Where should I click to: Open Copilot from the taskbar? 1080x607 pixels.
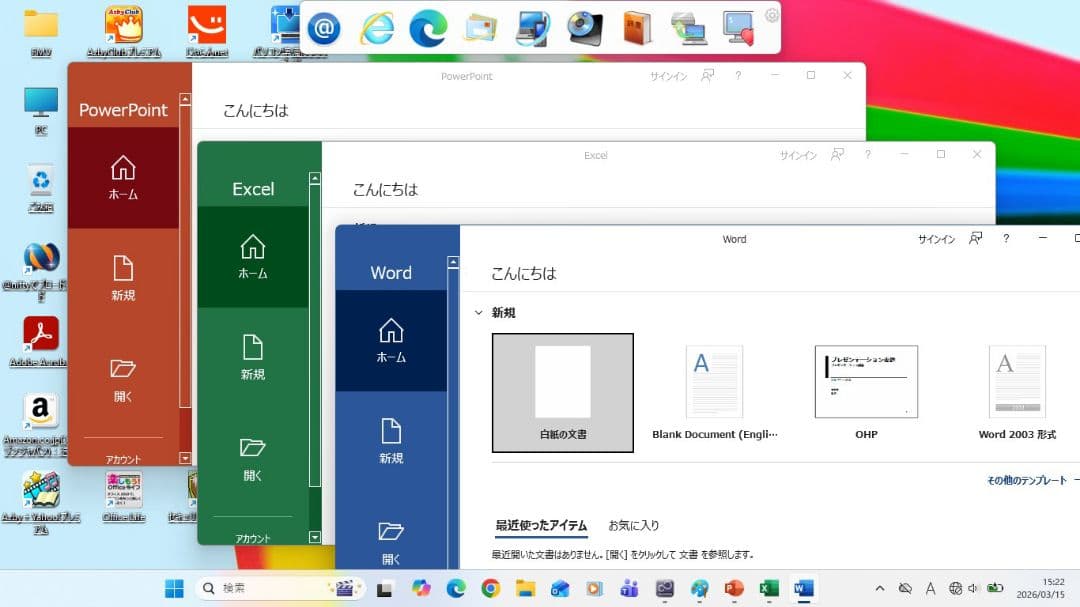[424, 588]
